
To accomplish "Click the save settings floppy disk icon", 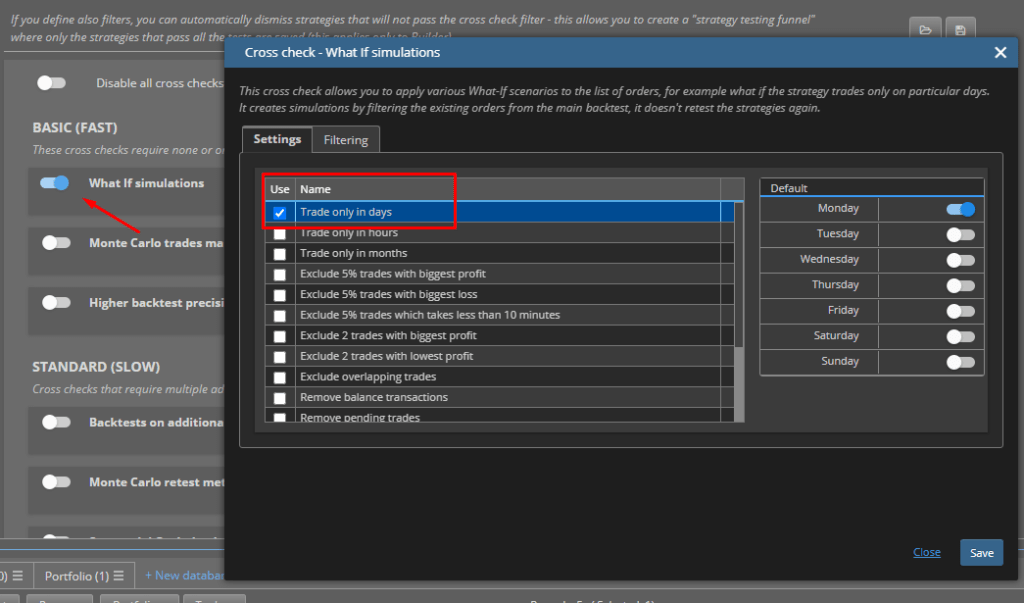I will click(x=960, y=30).
